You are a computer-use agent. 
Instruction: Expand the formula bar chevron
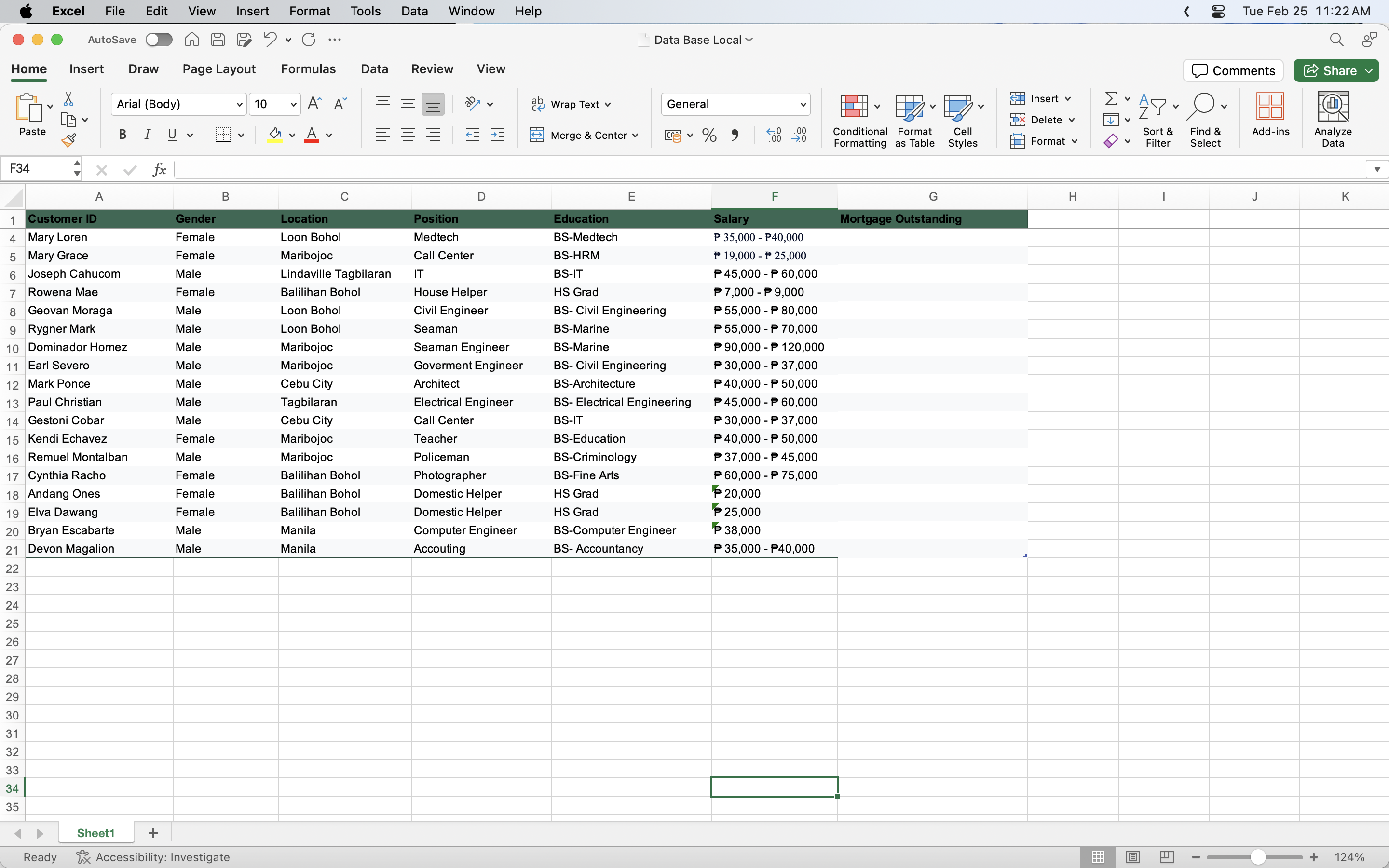pos(1377,169)
